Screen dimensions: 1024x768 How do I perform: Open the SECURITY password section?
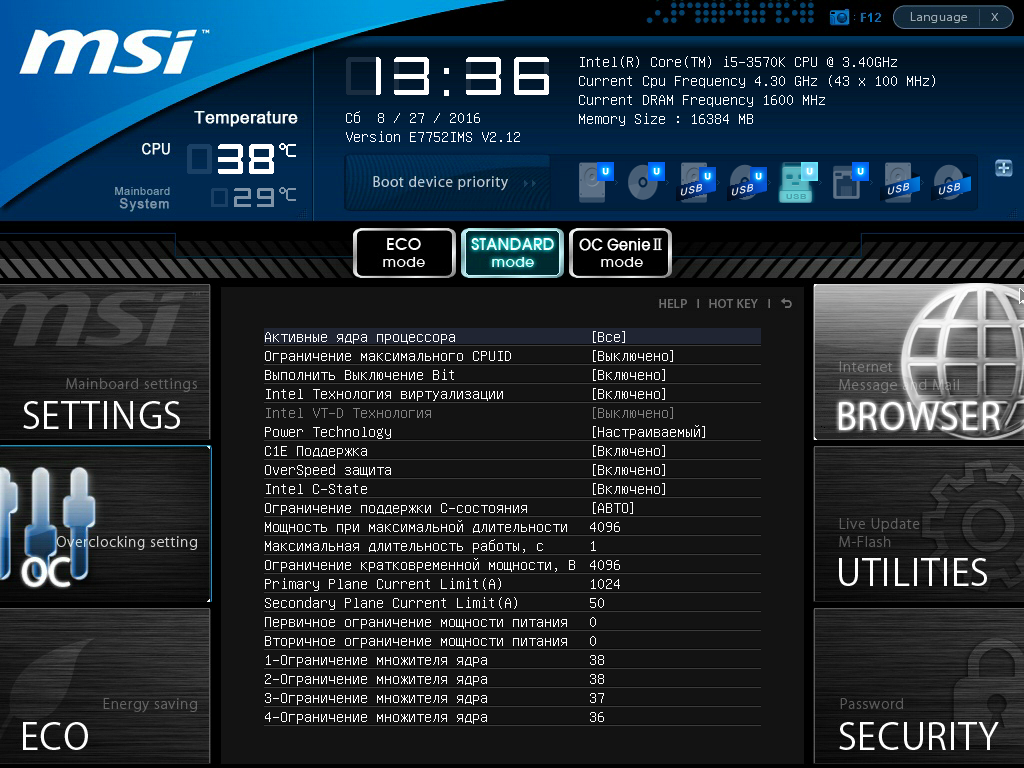[919, 686]
